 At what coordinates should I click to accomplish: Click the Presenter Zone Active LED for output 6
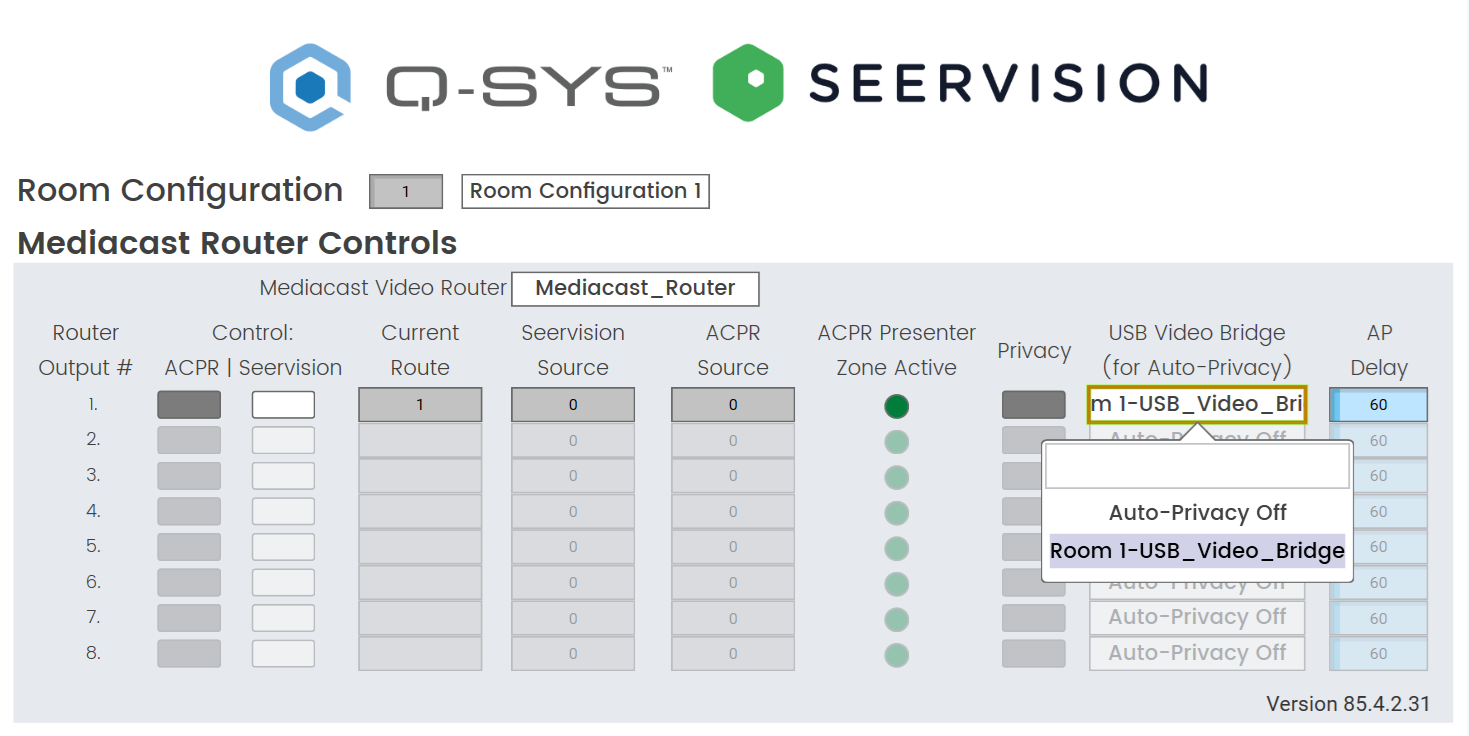pyautogui.click(x=897, y=584)
